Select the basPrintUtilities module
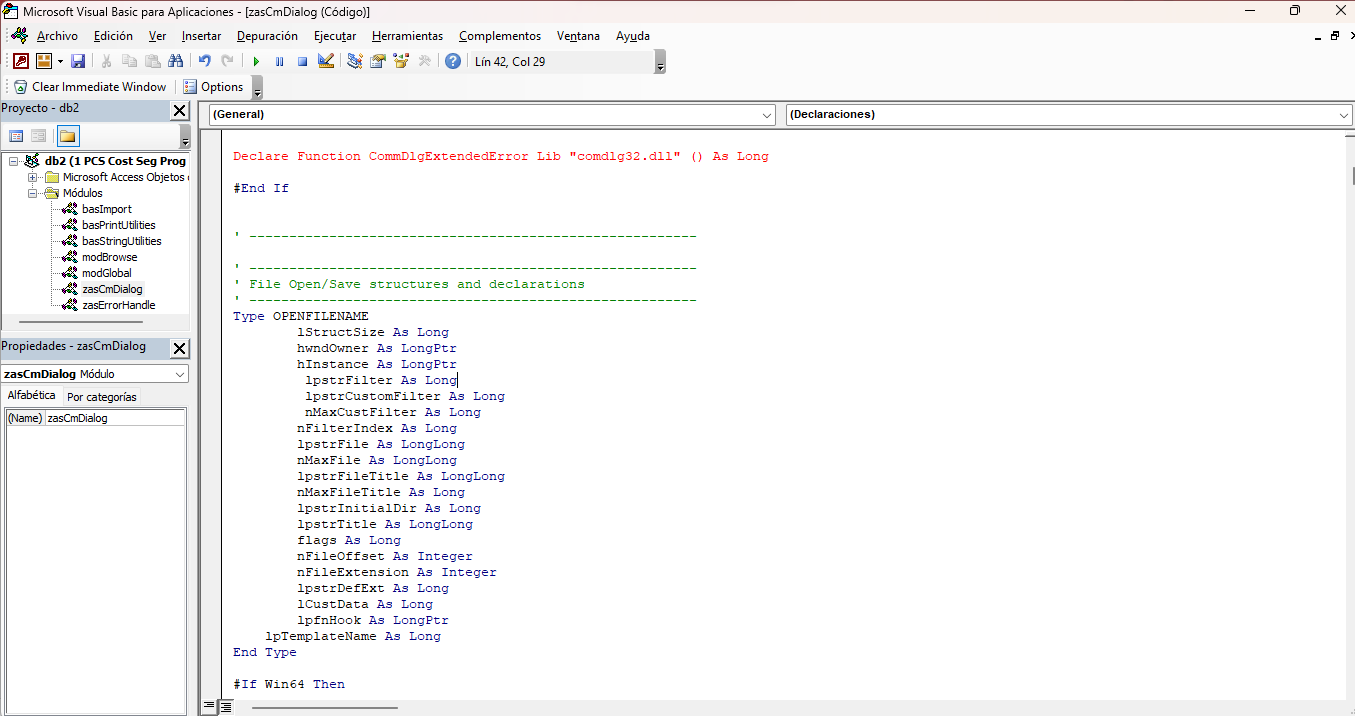This screenshot has width=1355, height=716. (118, 225)
